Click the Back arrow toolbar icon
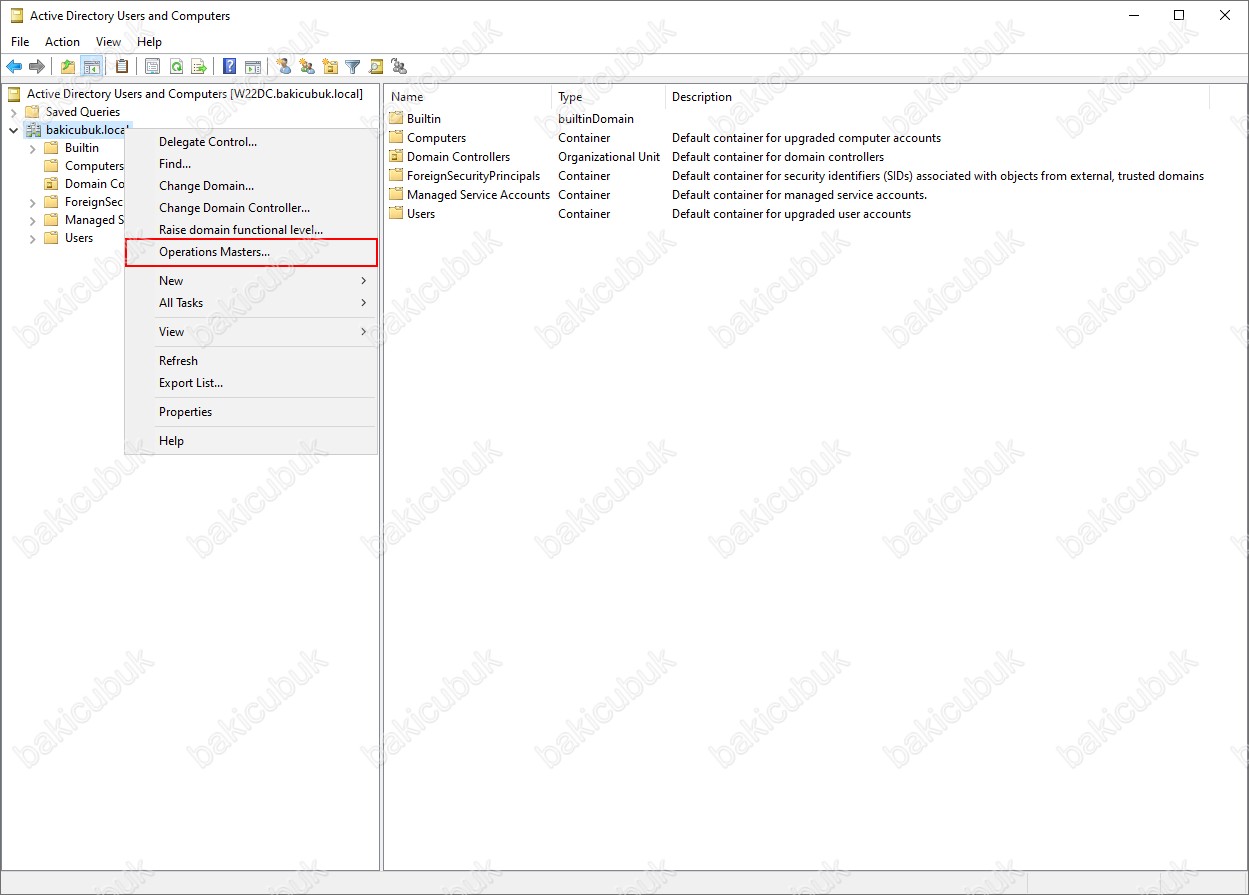 point(14,67)
